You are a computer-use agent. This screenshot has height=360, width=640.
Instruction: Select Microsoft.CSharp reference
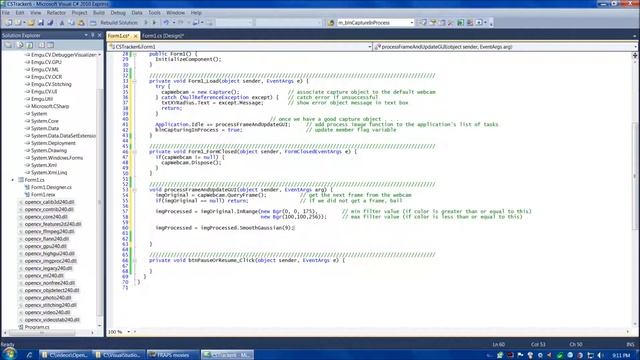point(50,106)
